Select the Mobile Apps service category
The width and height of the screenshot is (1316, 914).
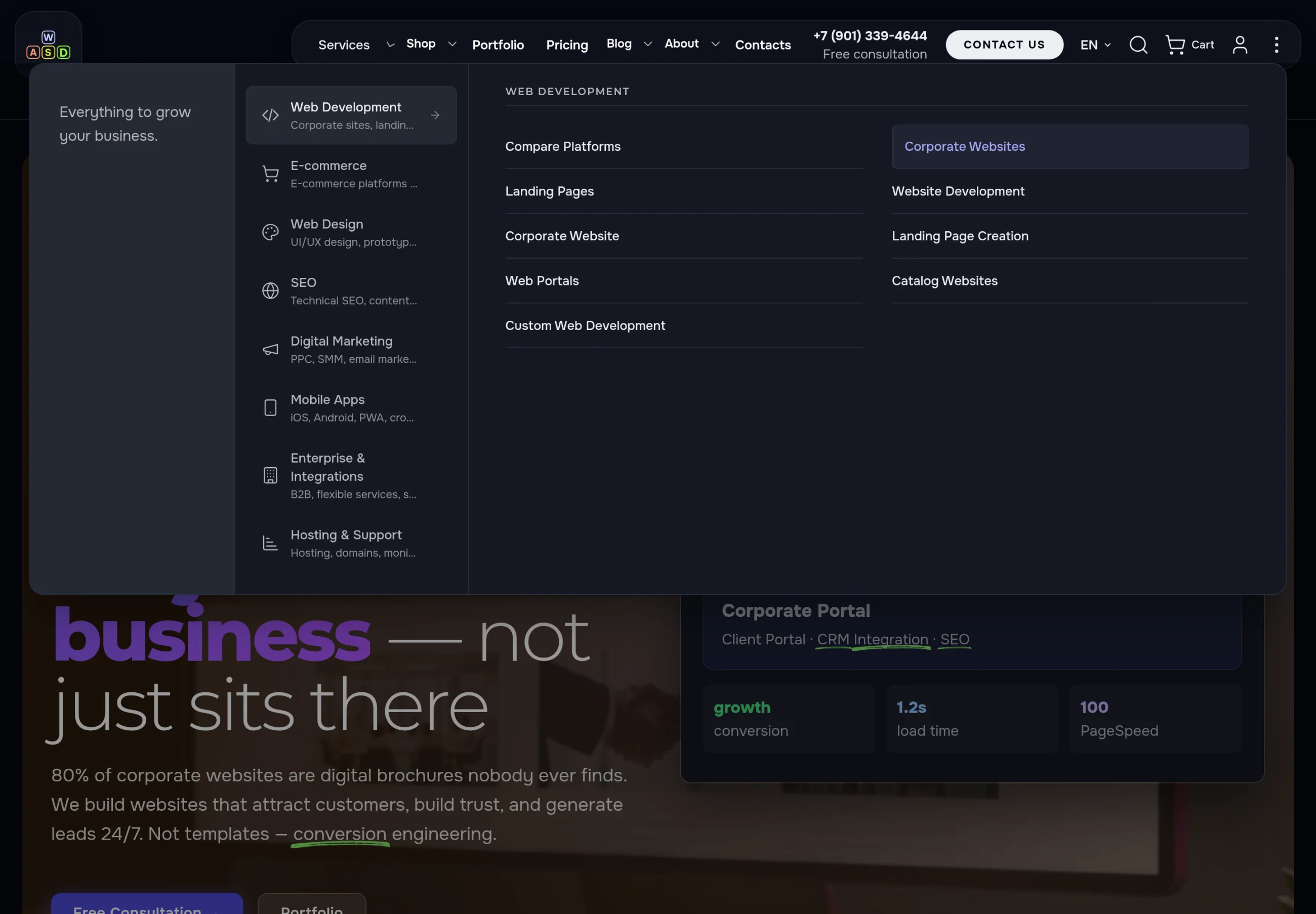point(351,408)
